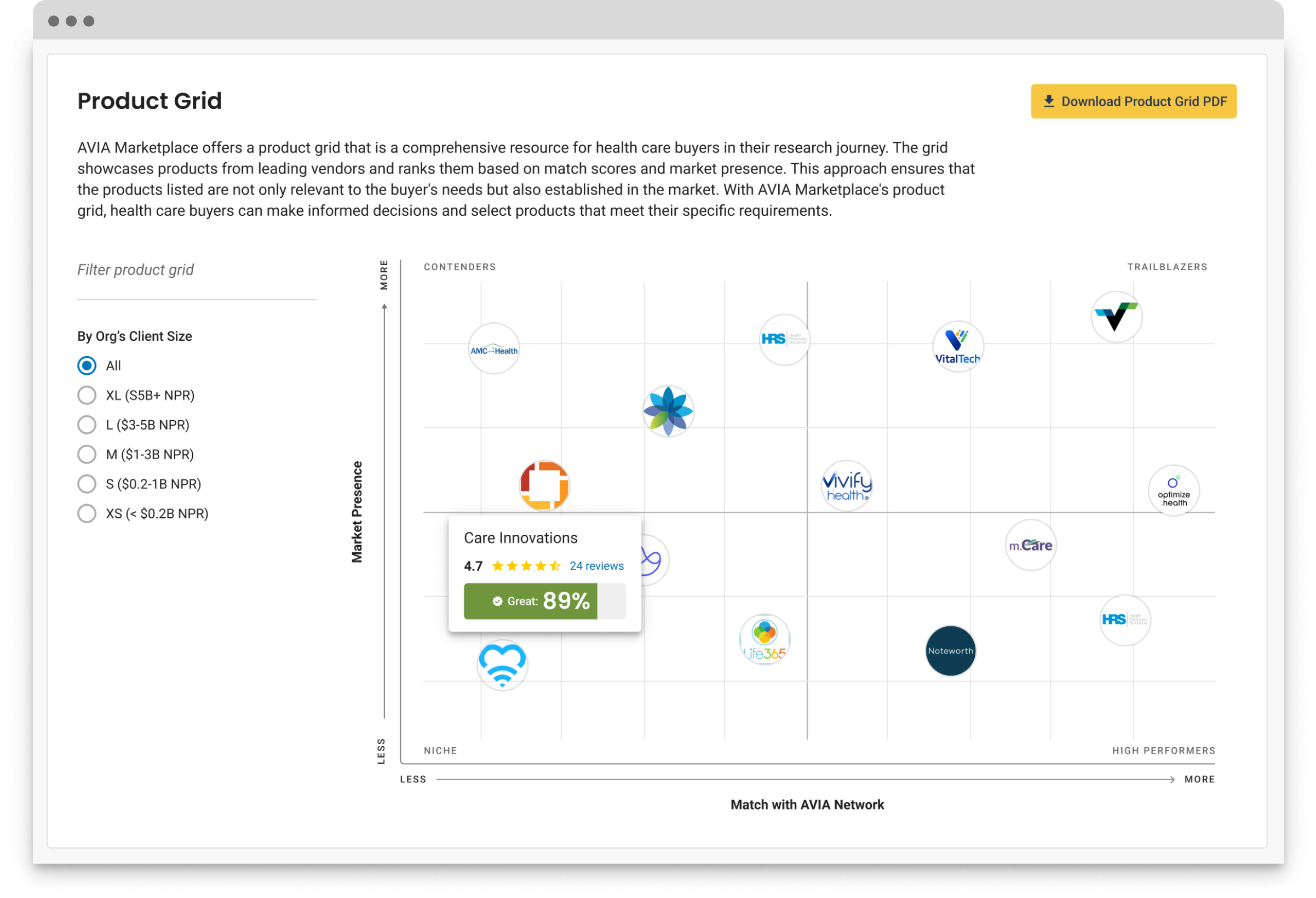Click the Life365 product logo
Image resolution: width=1316 pixels, height=898 pixels.
pyautogui.click(x=765, y=639)
